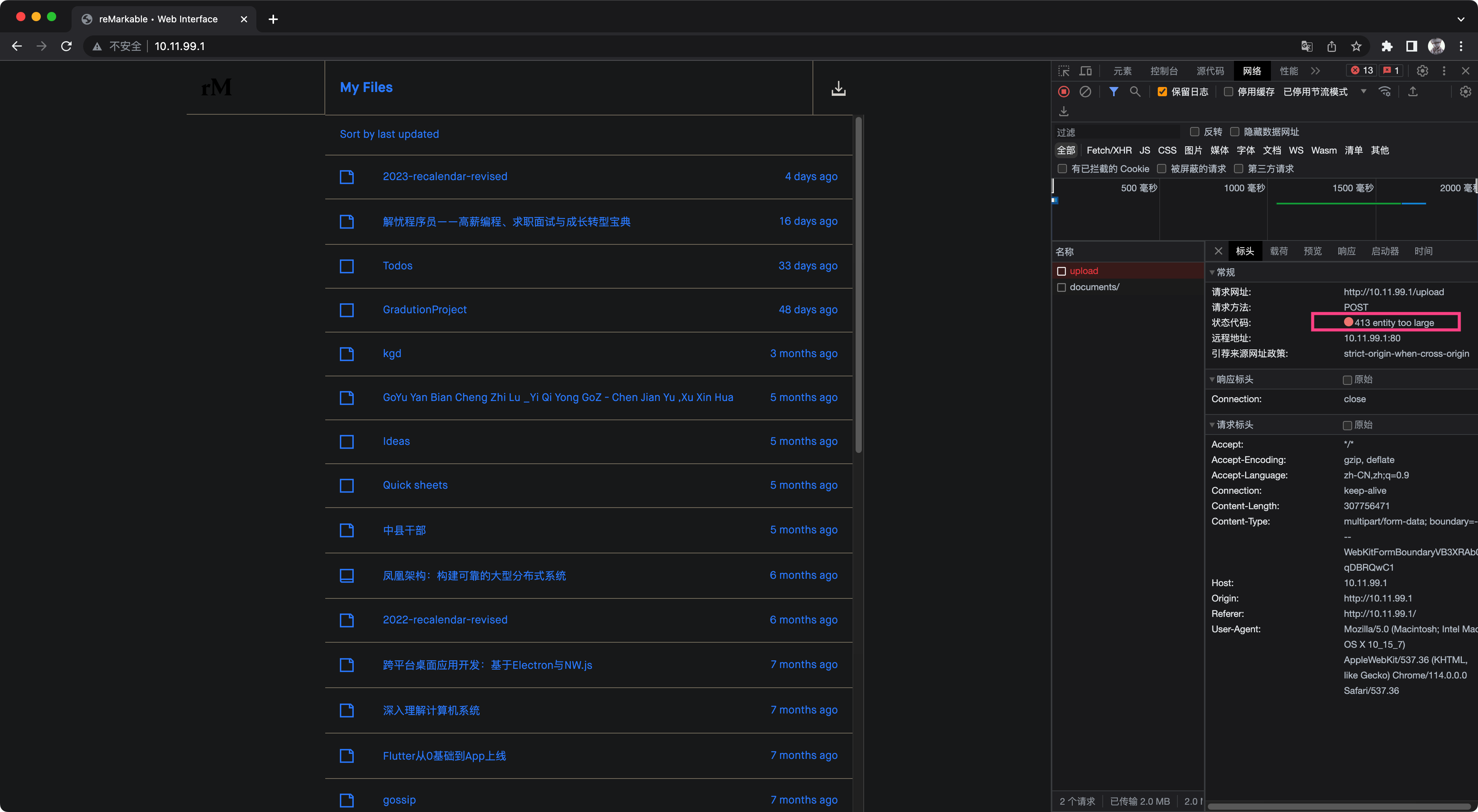Select the documents/ request row
The image size is (1478, 812).
pyautogui.click(x=1128, y=287)
